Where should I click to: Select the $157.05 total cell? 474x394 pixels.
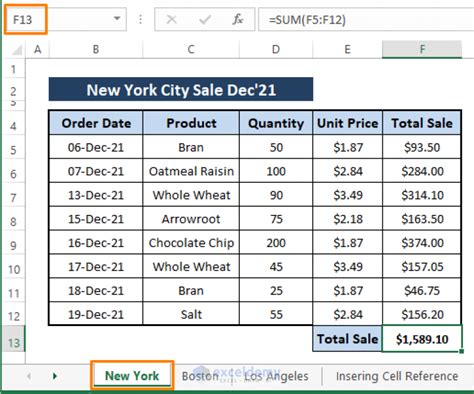tap(422, 267)
